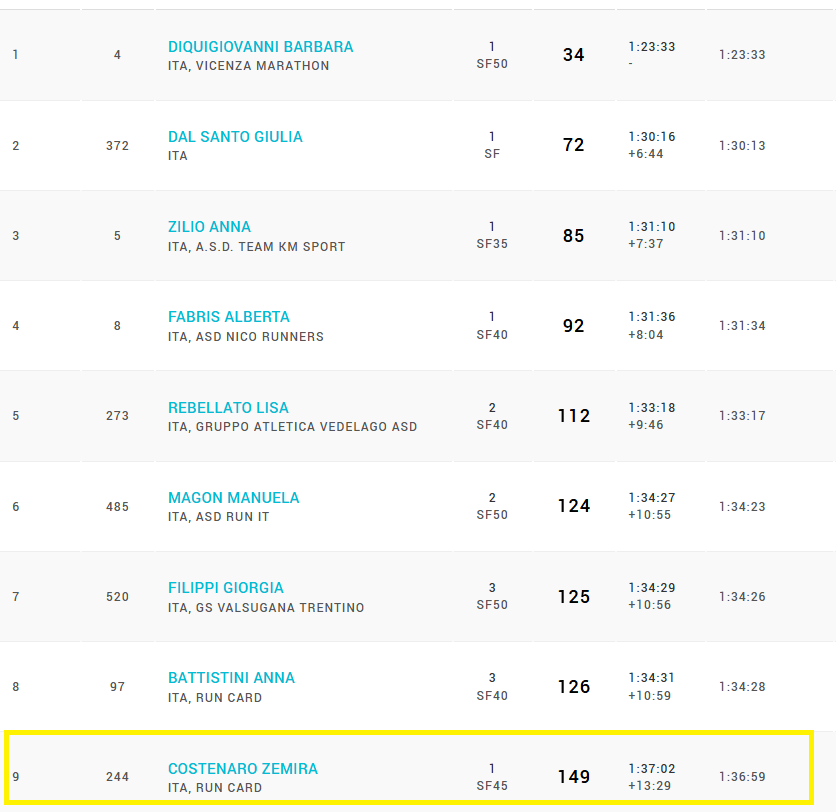
Task: Click overall rank 149 value
Action: tap(574, 777)
